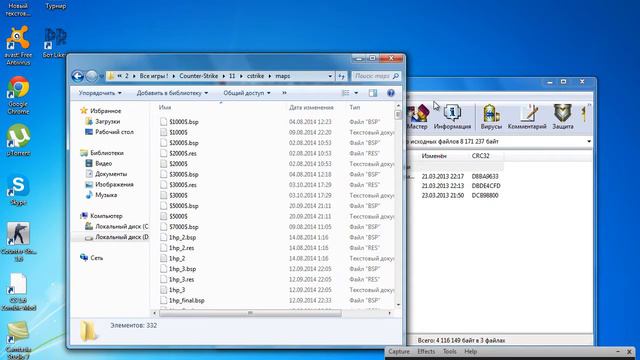Launch the µTorrent desktop shortcut
The image size is (640, 360).
click(18, 140)
